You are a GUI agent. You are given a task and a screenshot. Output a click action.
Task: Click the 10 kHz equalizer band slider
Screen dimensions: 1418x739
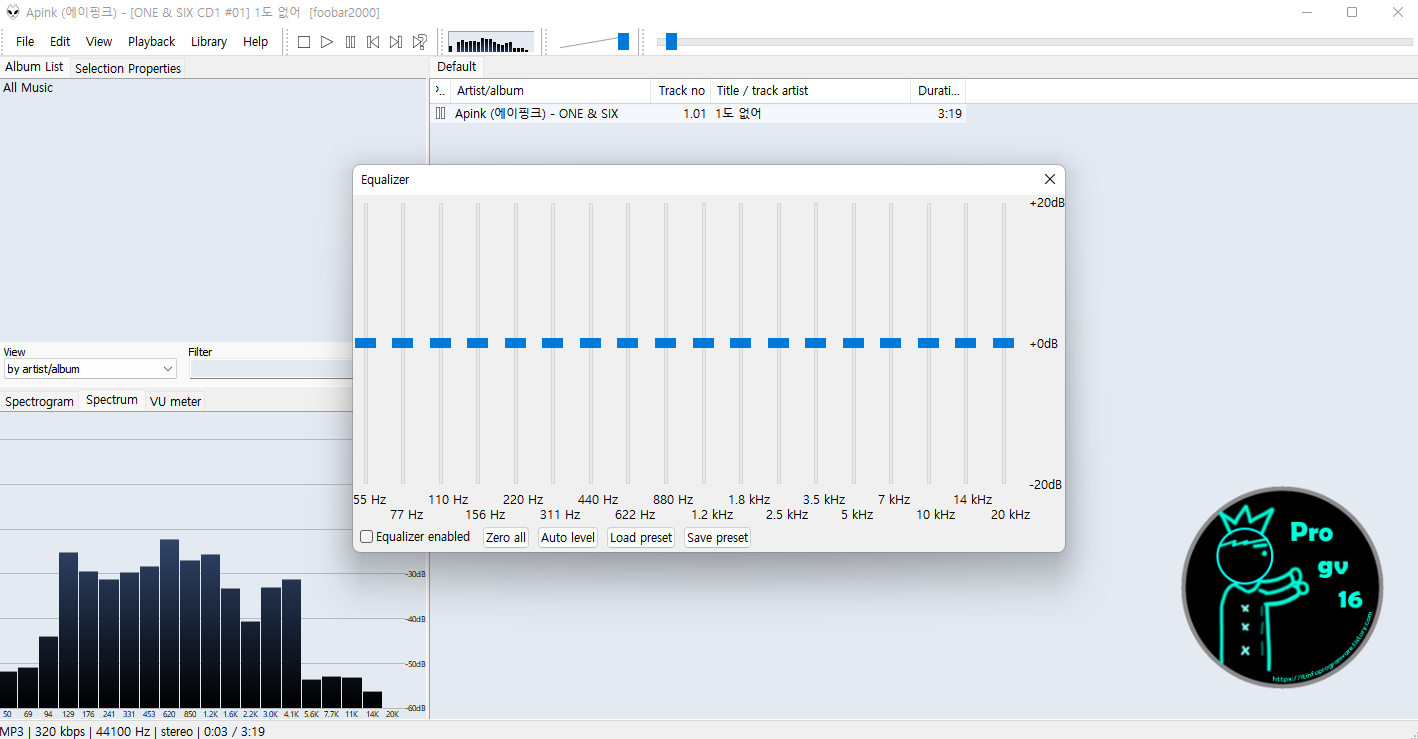pos(929,343)
